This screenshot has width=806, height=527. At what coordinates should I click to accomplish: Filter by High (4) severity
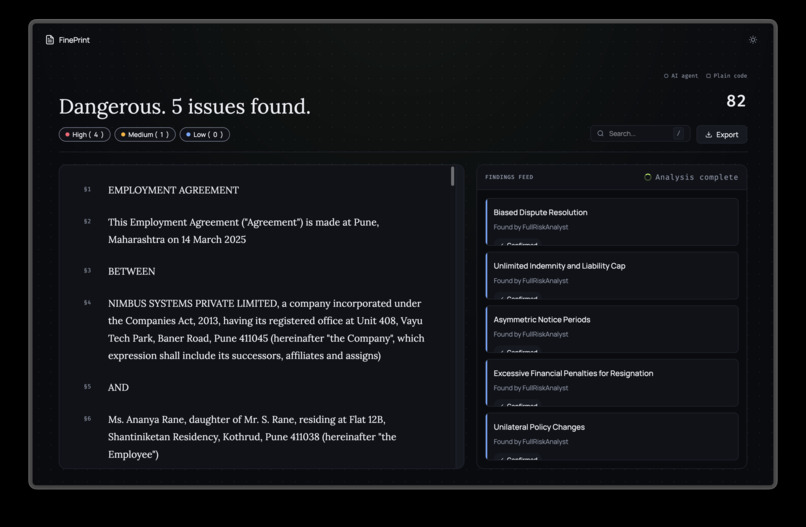point(84,135)
